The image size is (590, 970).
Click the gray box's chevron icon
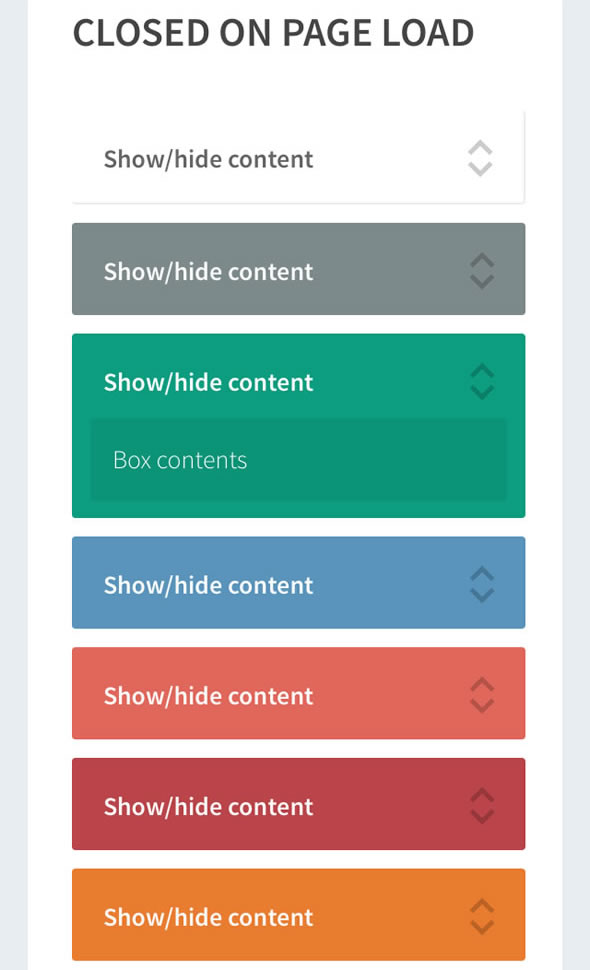[482, 271]
